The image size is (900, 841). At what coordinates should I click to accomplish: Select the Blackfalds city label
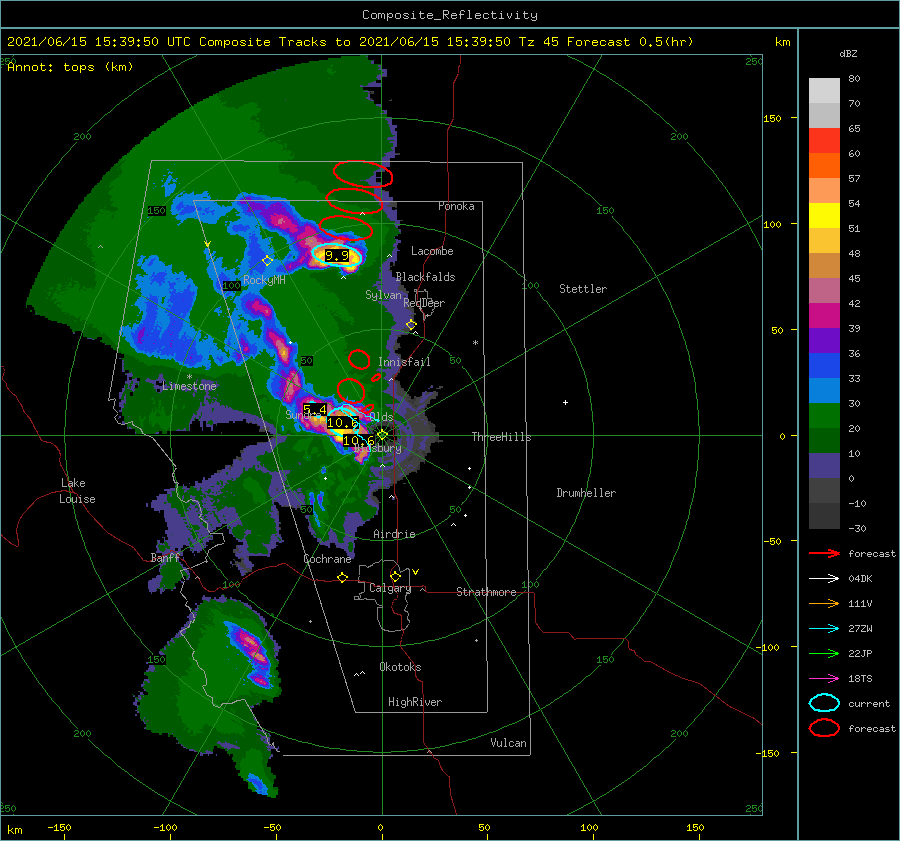pos(425,277)
